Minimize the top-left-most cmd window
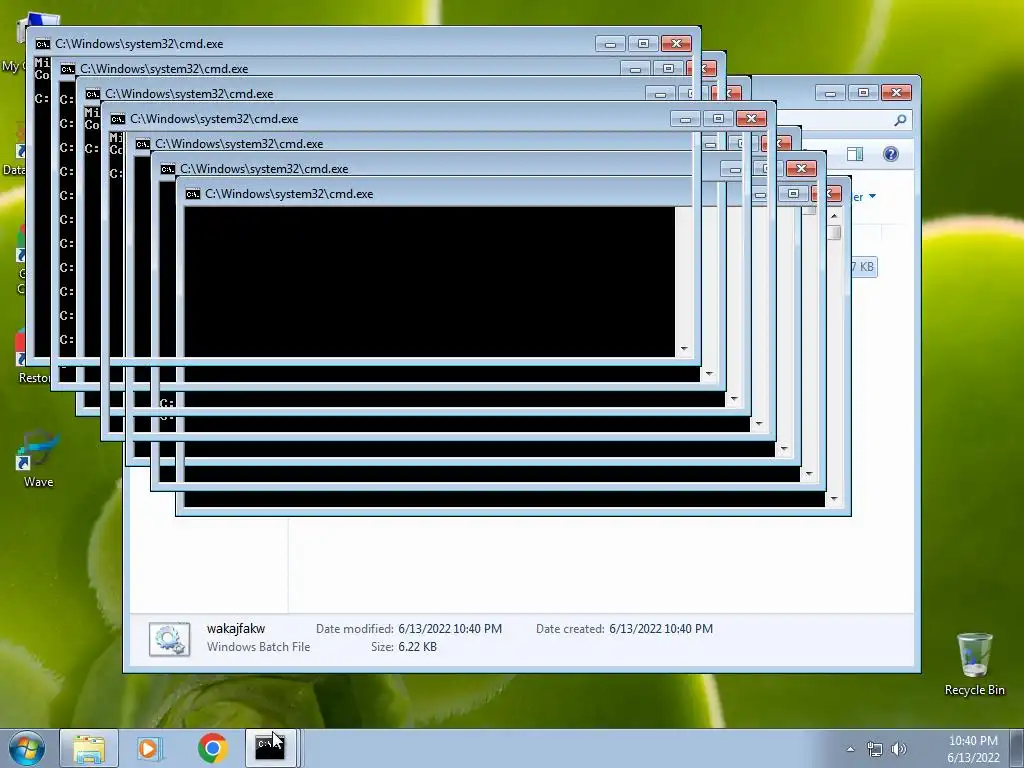 coord(610,44)
